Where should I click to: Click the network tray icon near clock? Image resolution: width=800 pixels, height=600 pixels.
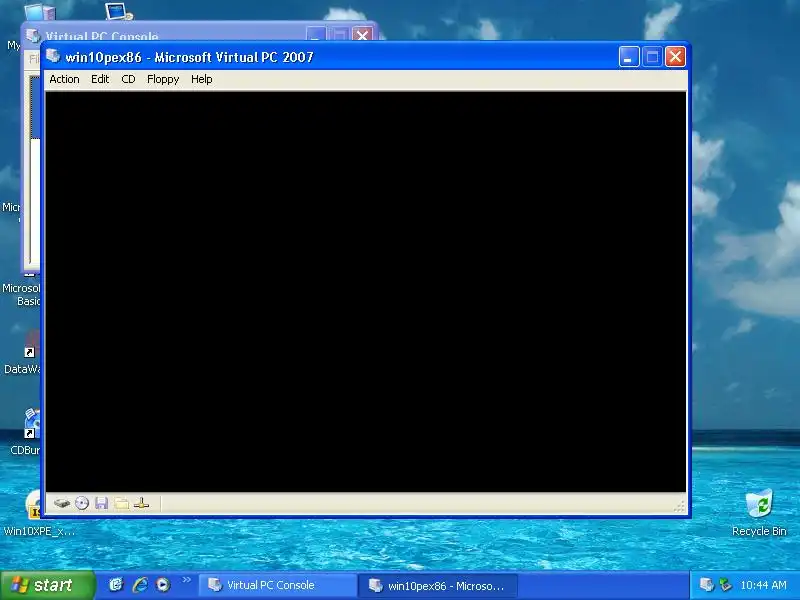(x=726, y=585)
